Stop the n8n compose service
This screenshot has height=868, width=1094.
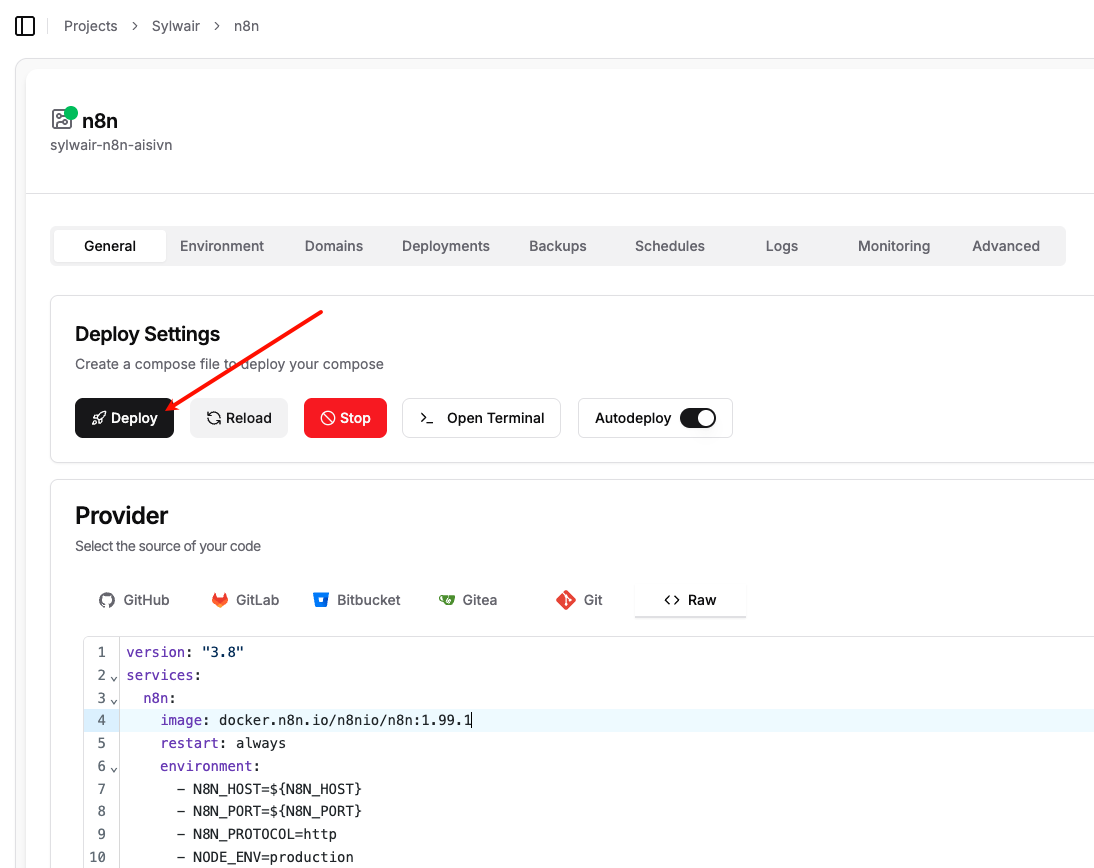(x=345, y=418)
